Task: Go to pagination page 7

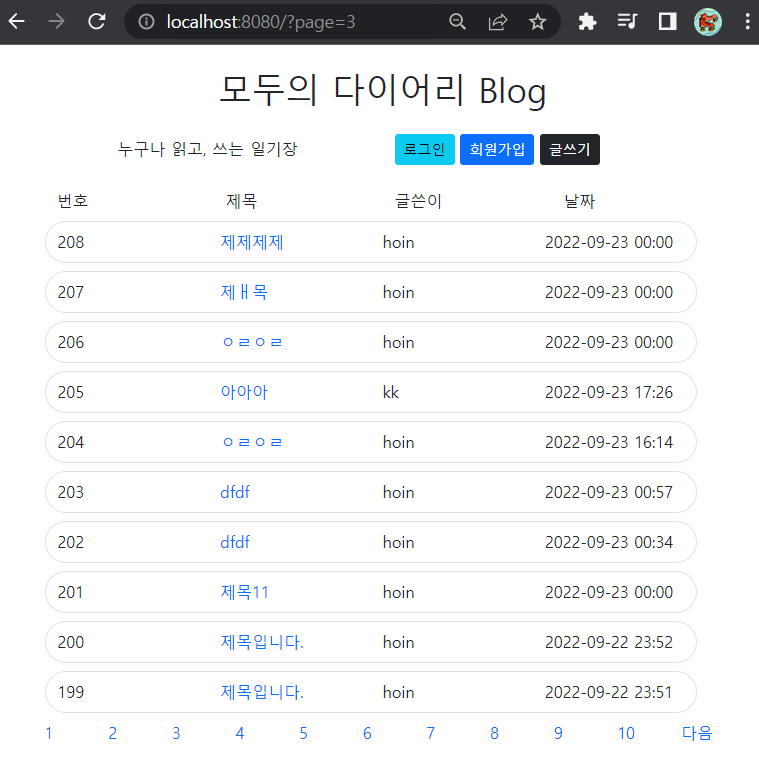Action: click(x=431, y=733)
